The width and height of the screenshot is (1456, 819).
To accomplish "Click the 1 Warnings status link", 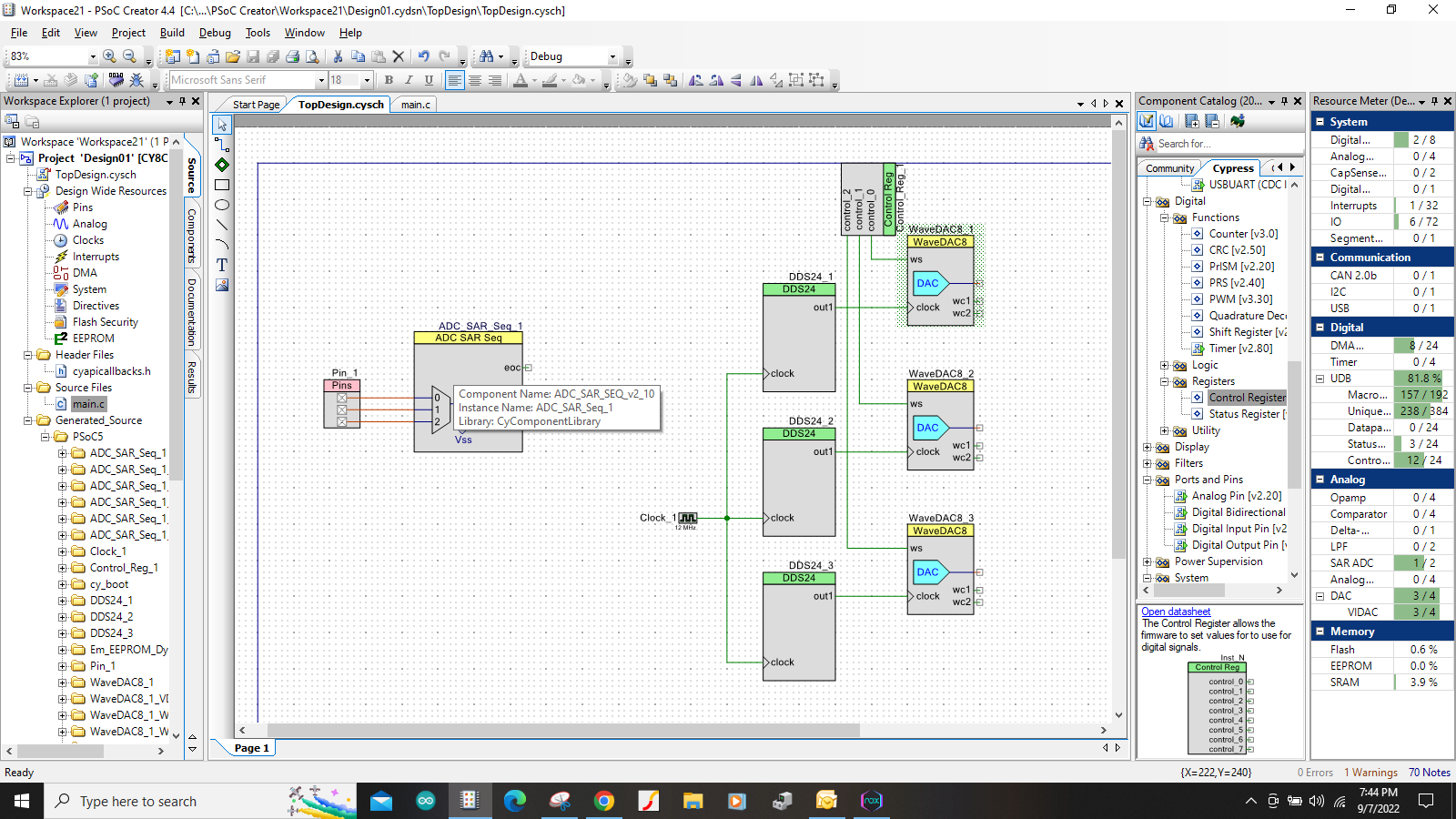I will pos(1370,773).
